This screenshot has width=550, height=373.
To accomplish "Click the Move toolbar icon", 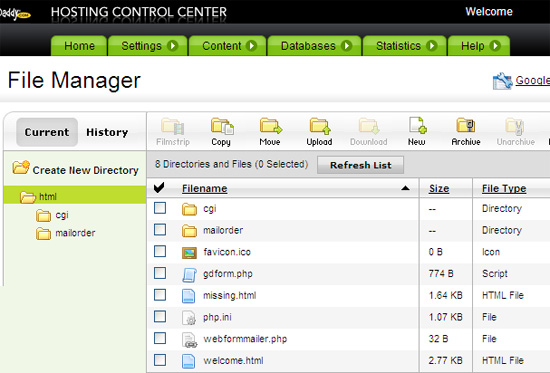I will [270, 127].
